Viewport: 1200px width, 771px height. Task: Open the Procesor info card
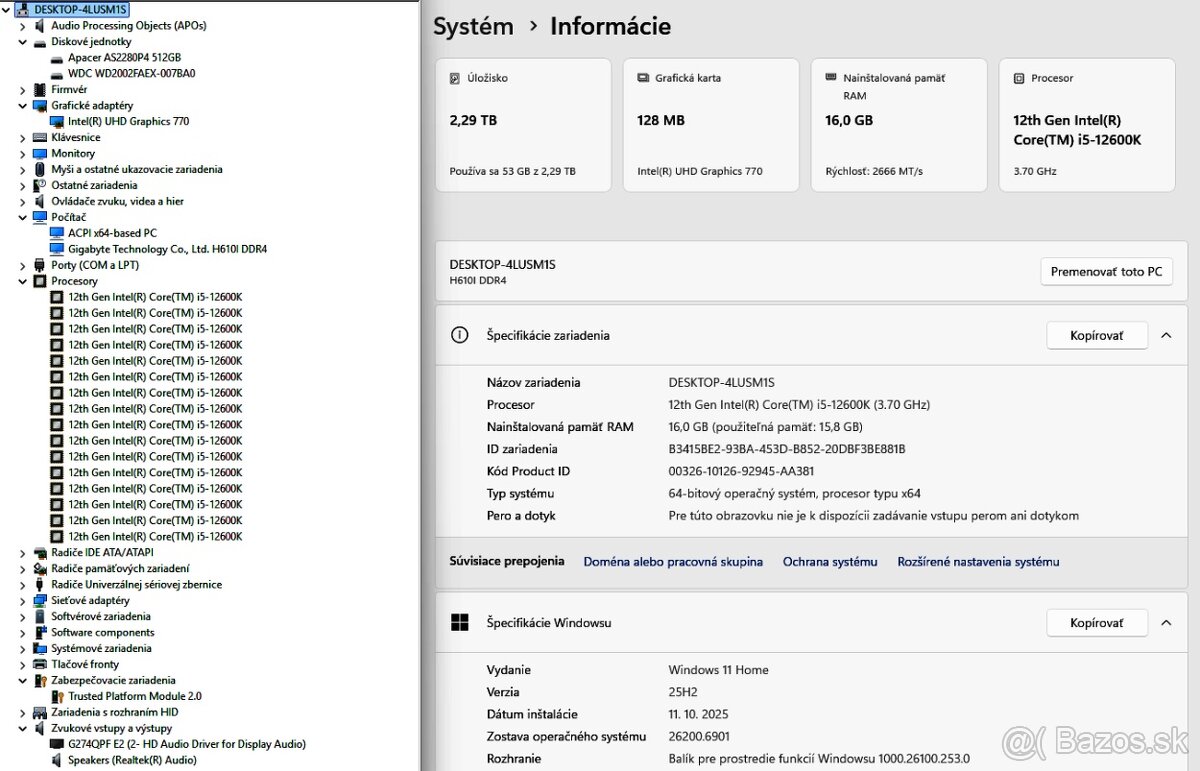point(1086,124)
